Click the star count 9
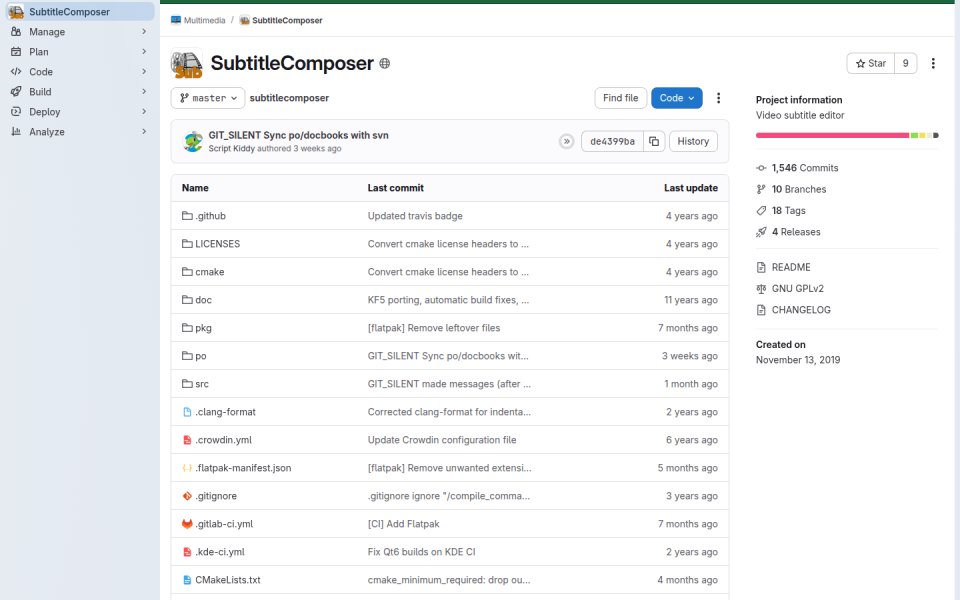960x600 pixels. point(906,64)
